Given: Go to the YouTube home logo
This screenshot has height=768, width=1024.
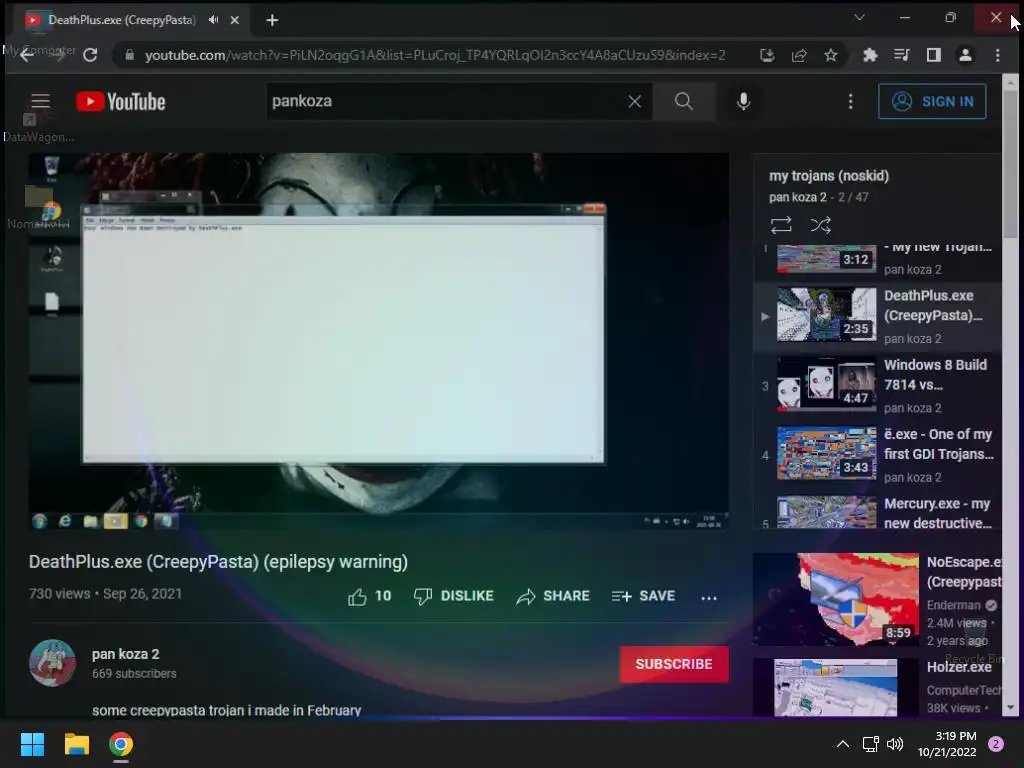Looking at the screenshot, I should point(121,101).
